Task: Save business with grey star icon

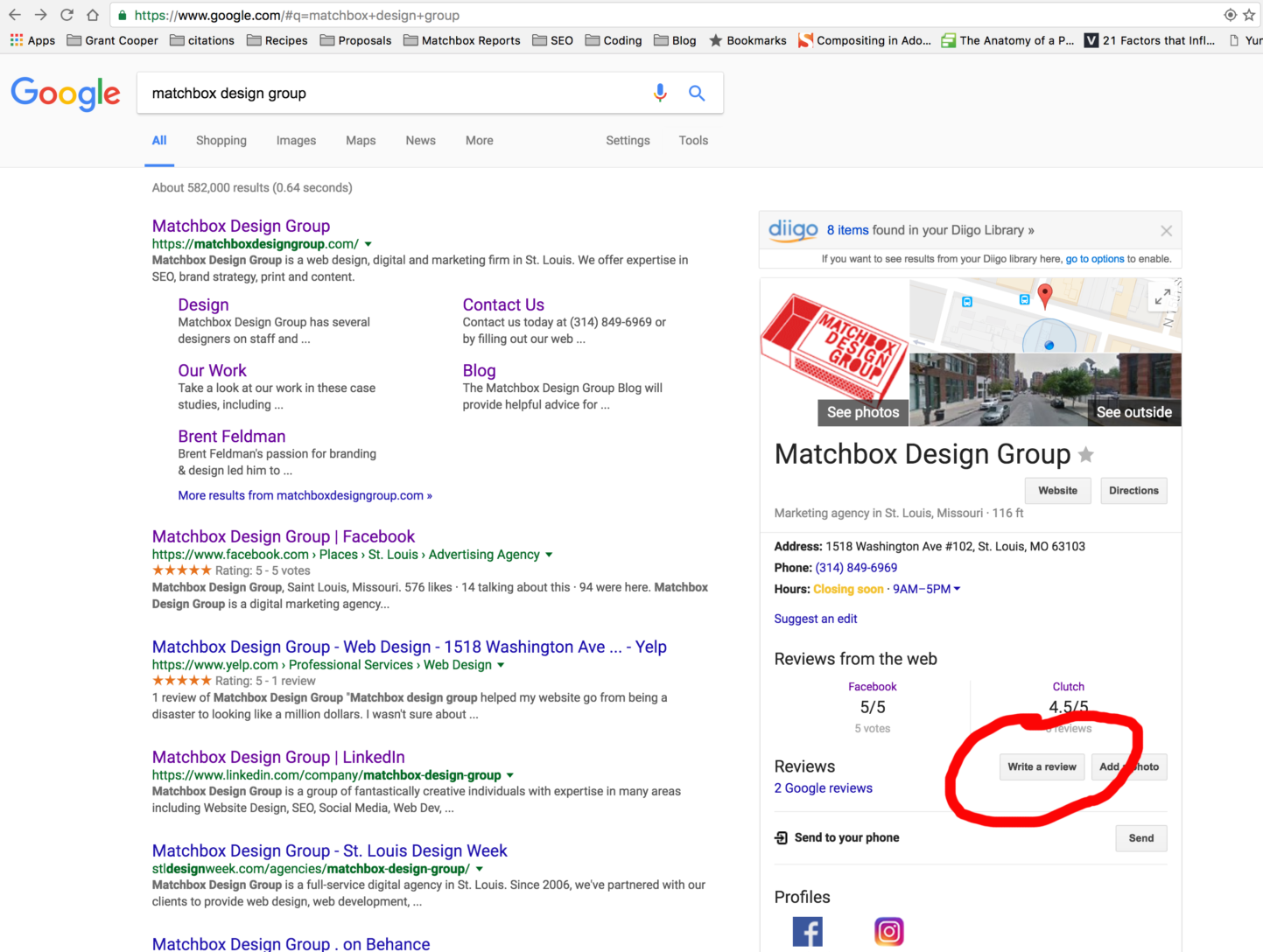Action: pos(1086,454)
